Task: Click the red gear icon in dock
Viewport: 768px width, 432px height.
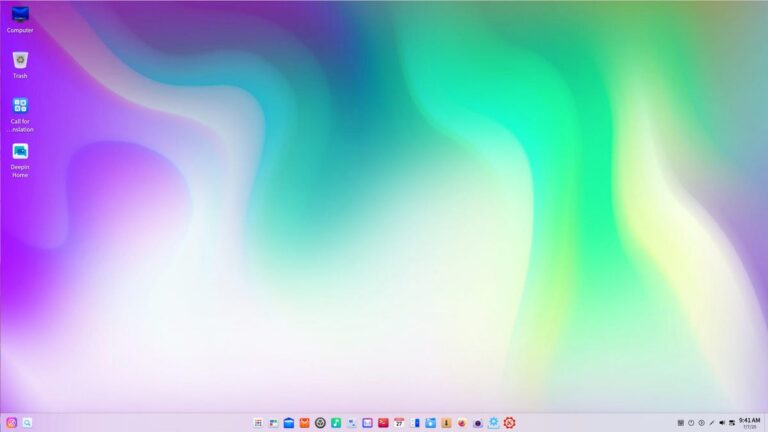Action: (509, 423)
